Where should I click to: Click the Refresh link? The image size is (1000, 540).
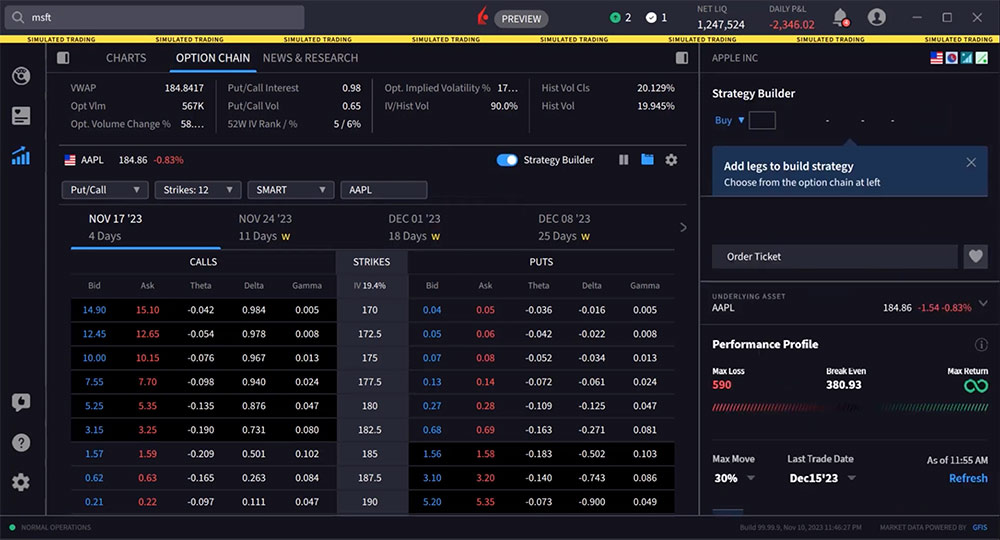coord(967,478)
